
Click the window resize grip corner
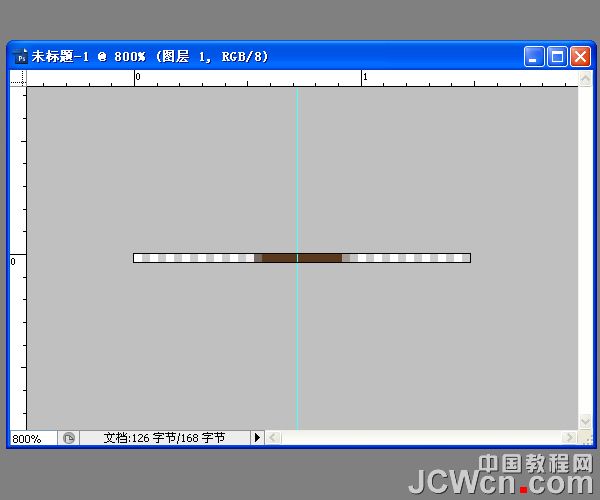[585, 438]
